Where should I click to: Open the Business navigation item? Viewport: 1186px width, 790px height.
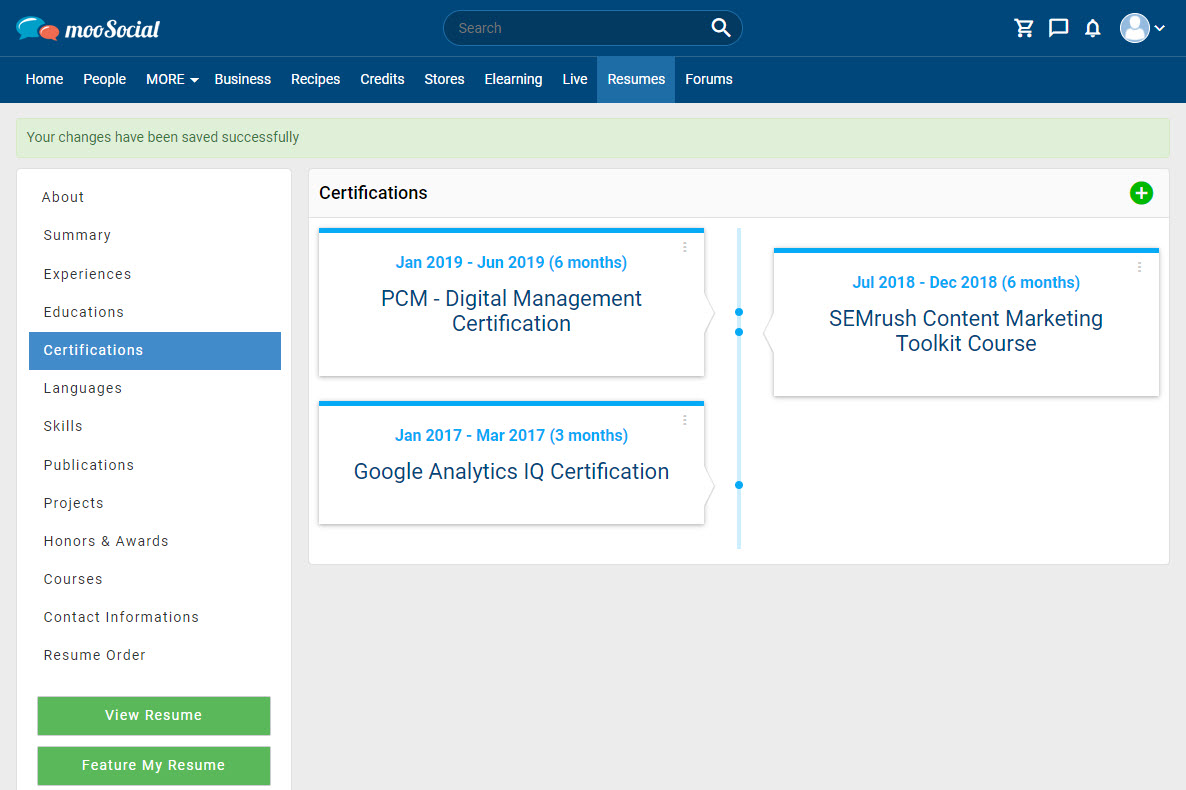tap(243, 79)
